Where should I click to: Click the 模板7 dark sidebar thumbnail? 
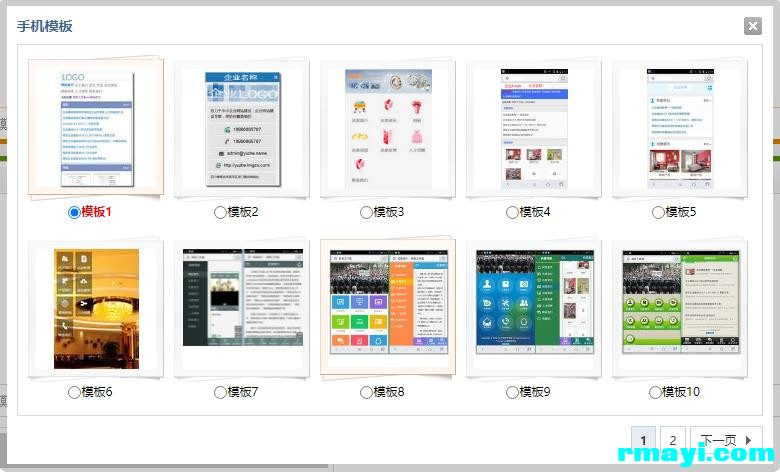pos(243,297)
